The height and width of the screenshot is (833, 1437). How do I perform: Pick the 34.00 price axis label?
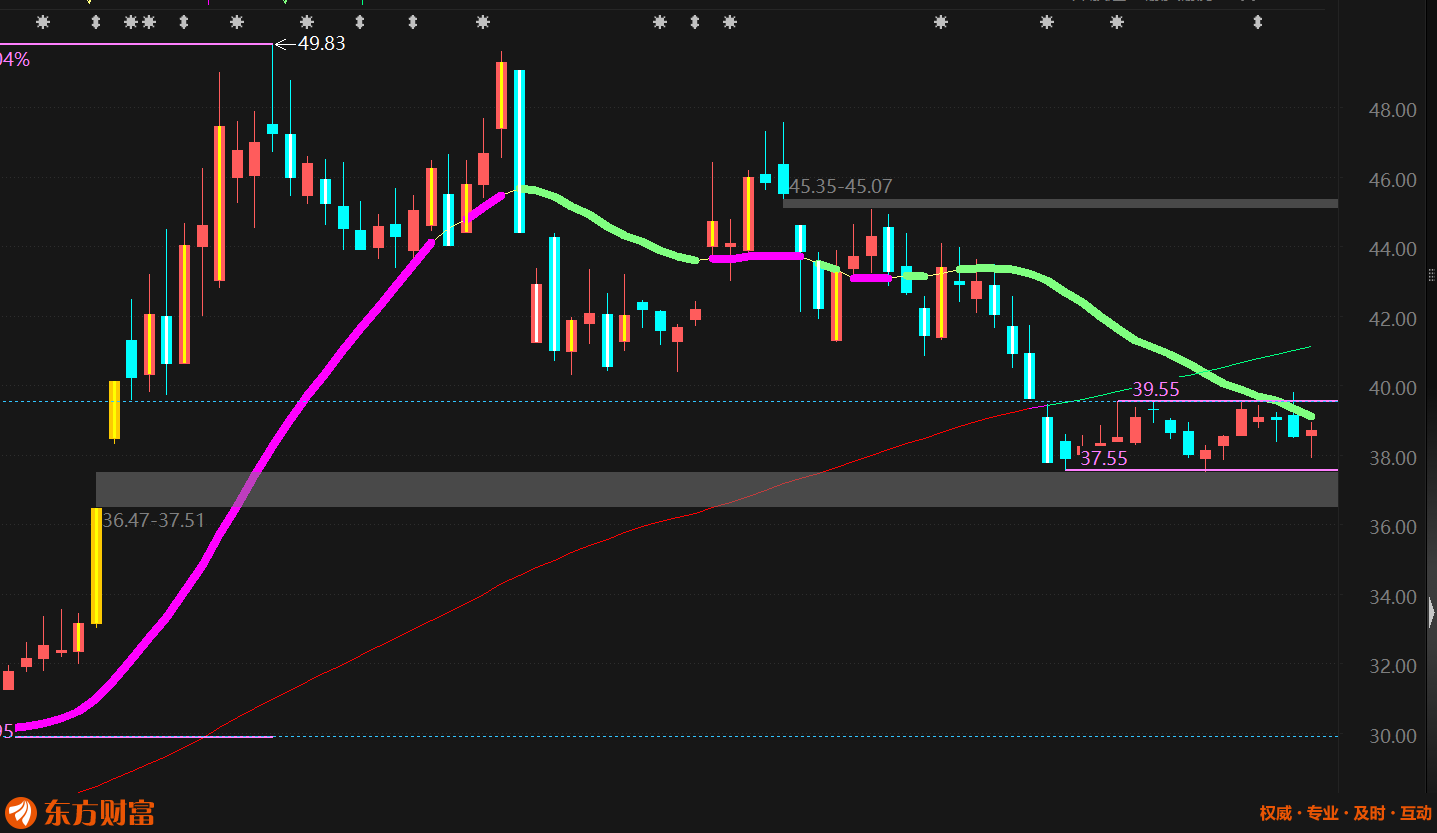1392,597
